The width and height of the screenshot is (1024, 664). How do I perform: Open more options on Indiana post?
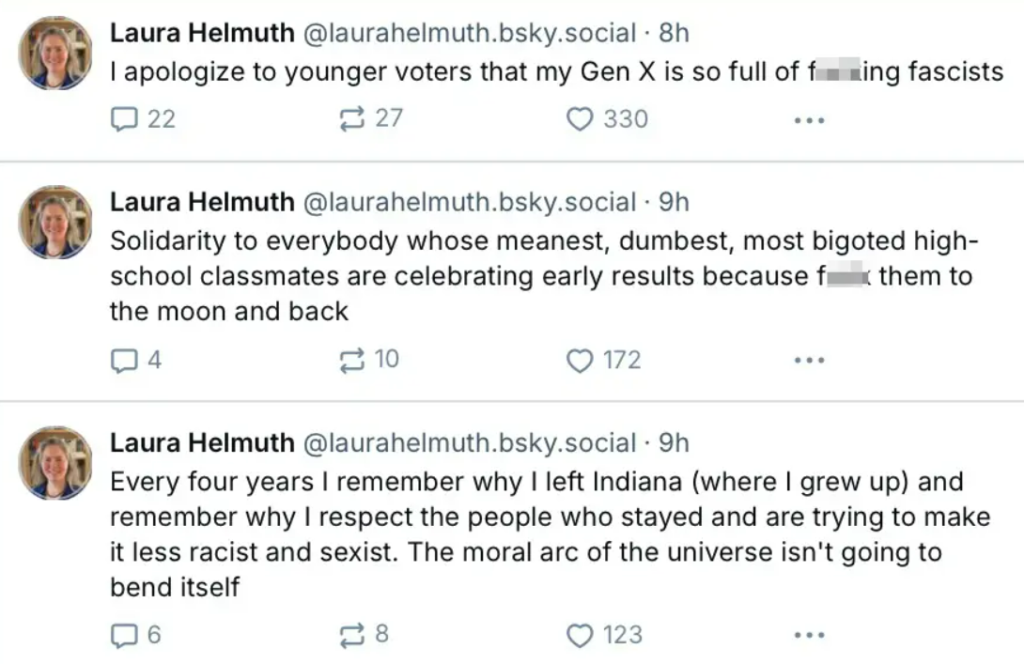pos(808,636)
